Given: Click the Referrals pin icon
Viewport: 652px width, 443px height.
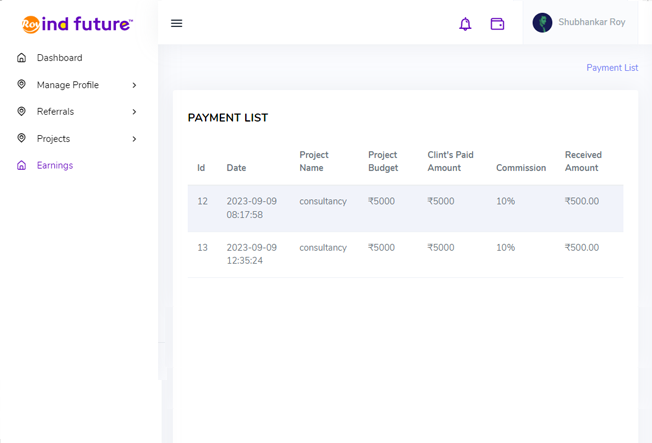Looking at the screenshot, I should [22, 112].
